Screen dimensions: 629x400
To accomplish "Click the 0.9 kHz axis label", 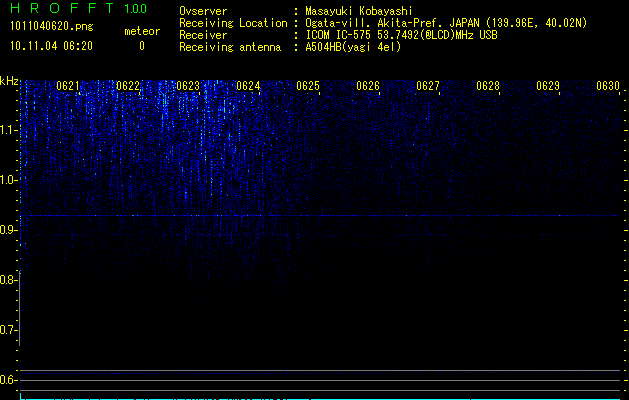I will [x=8, y=230].
